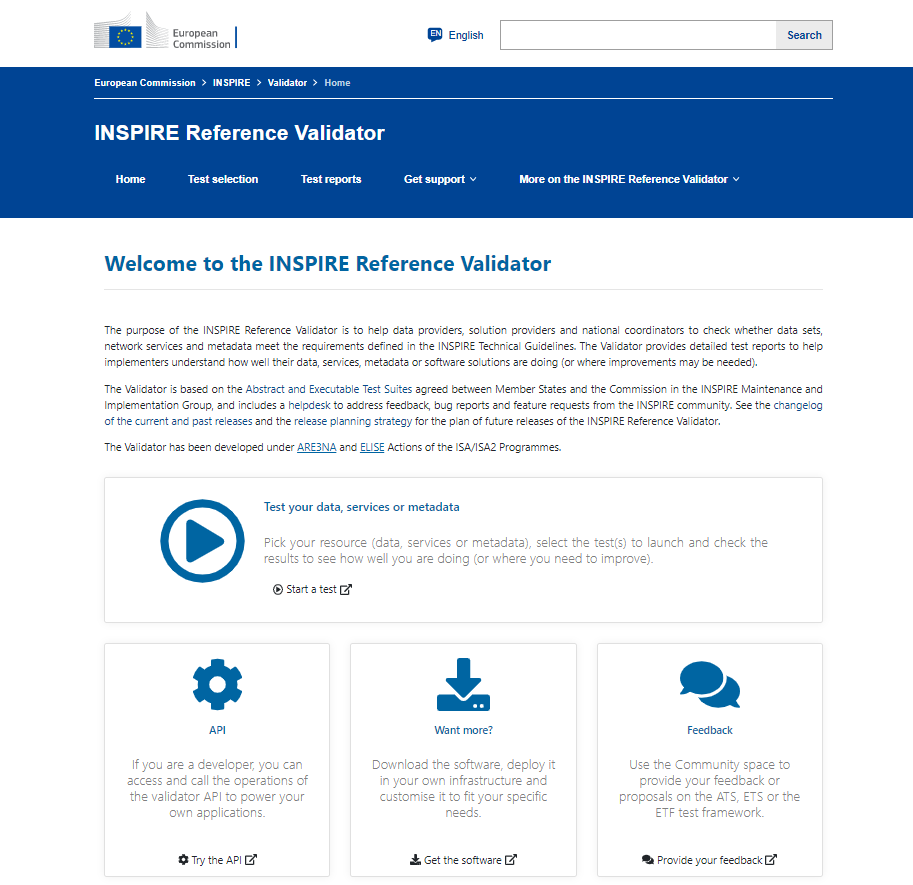Image resolution: width=913 pixels, height=885 pixels.
Task: Click the Provide your feedback link
Action: point(709,860)
